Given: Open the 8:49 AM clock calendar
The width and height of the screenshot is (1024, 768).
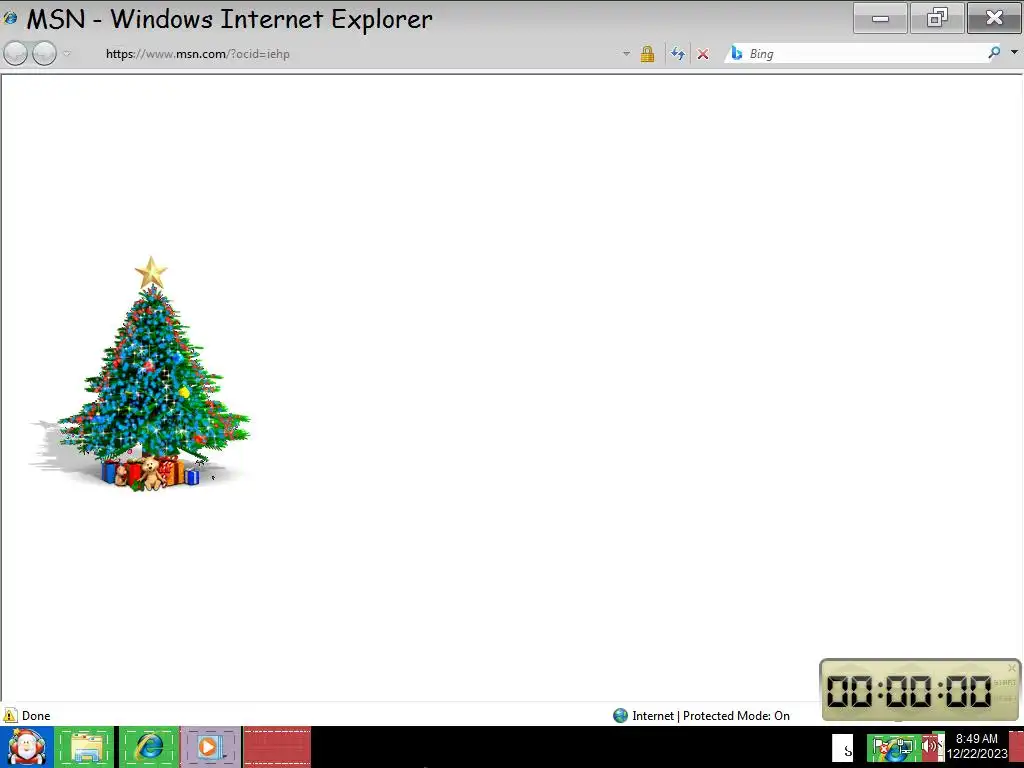Looking at the screenshot, I should pyautogui.click(x=976, y=746).
